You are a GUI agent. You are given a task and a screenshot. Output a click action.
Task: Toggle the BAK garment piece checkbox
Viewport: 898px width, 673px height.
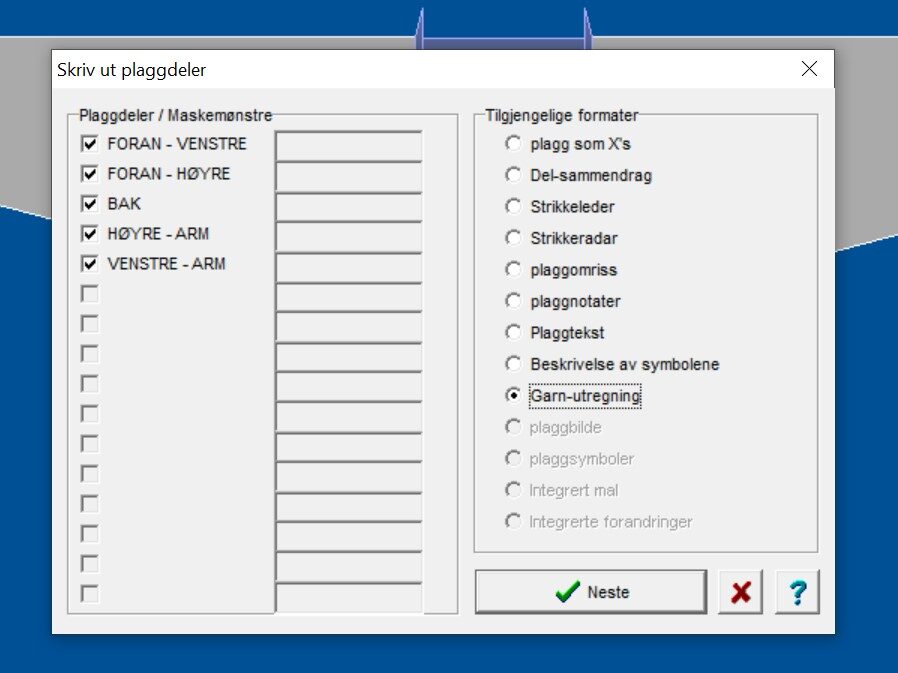pos(90,204)
